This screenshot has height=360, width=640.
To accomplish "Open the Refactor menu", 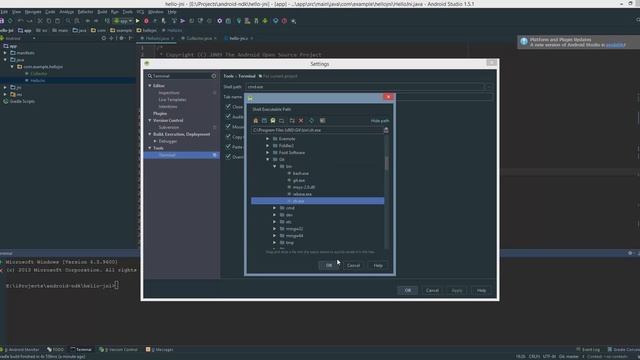I will (x=85, y=12).
